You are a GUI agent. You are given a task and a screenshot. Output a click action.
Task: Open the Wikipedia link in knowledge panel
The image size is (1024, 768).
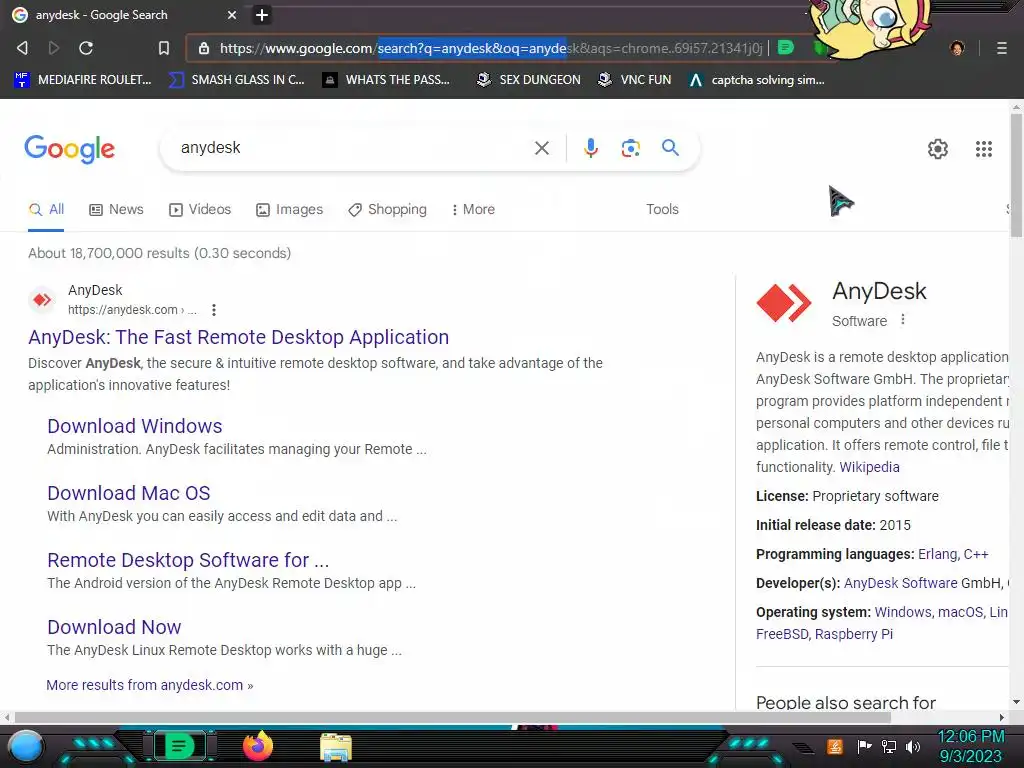tap(869, 467)
